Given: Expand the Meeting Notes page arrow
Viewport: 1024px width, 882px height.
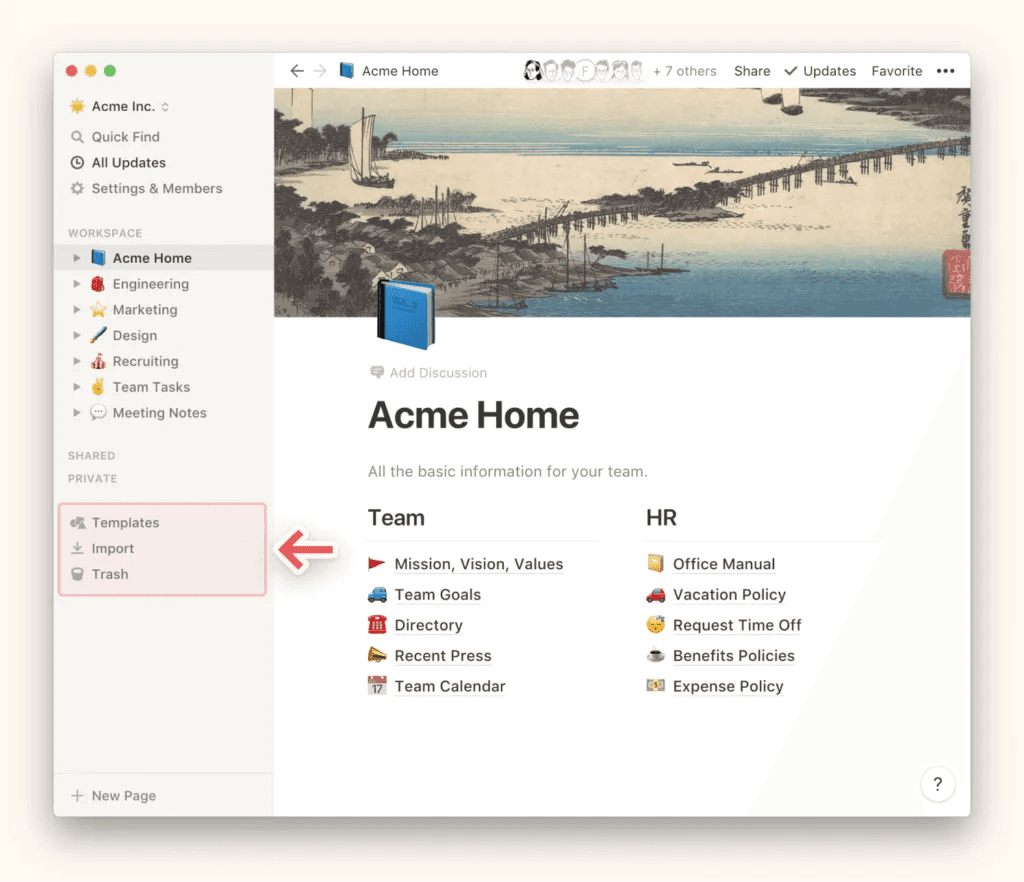Looking at the screenshot, I should [76, 413].
